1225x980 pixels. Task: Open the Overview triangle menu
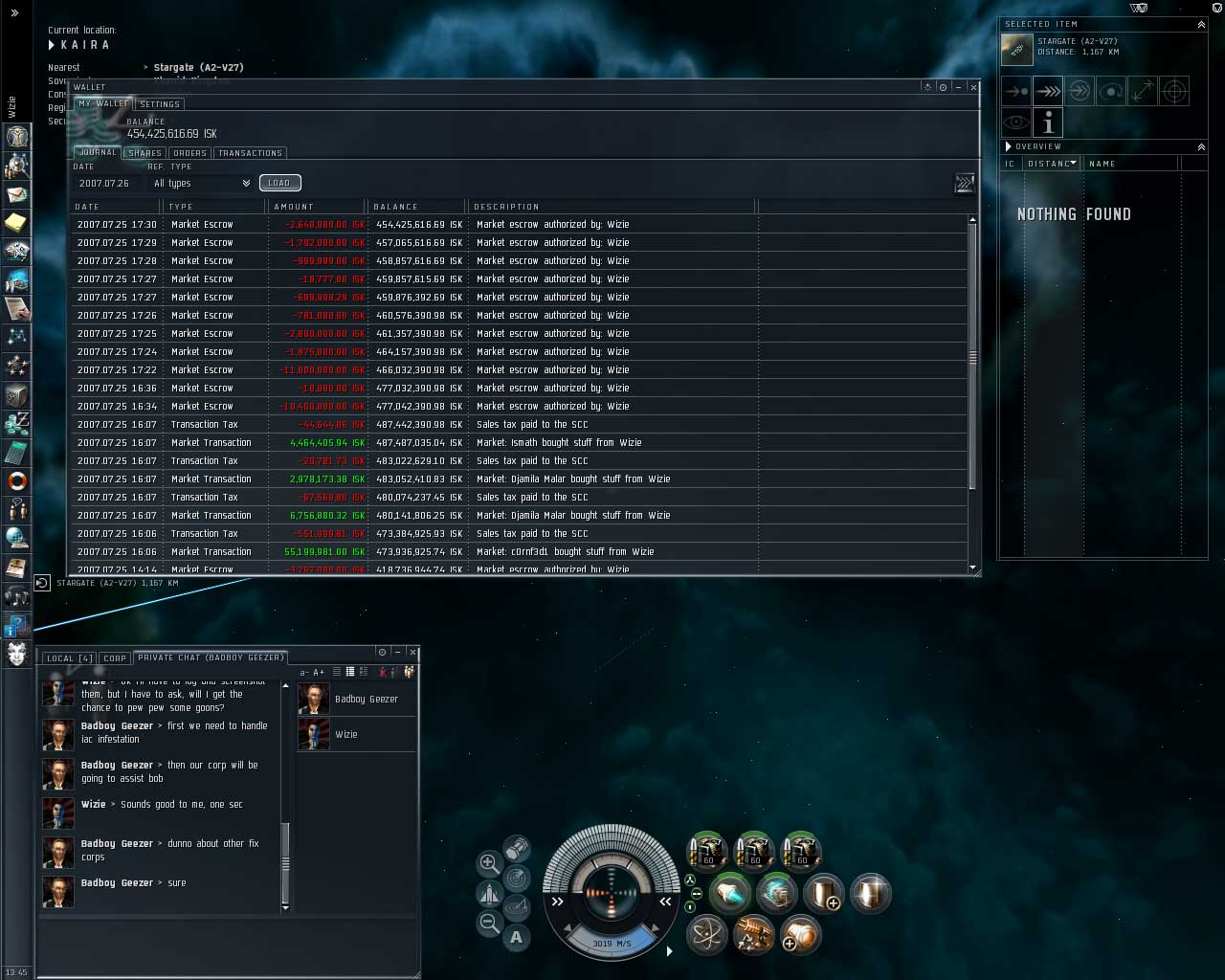1008,146
